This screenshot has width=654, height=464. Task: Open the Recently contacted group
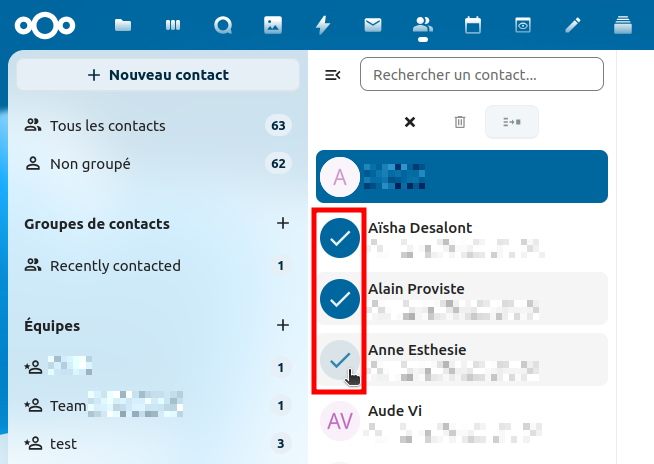[x=115, y=266]
